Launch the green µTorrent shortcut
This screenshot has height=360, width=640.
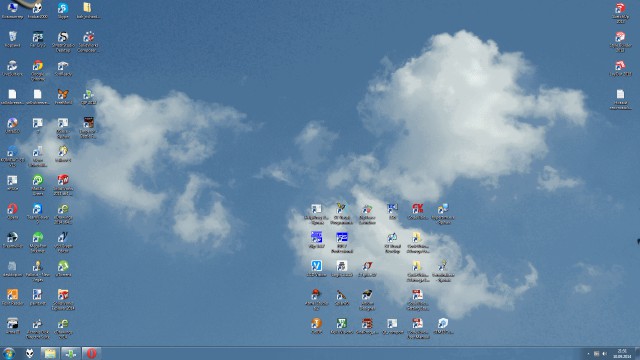click(x=63, y=268)
